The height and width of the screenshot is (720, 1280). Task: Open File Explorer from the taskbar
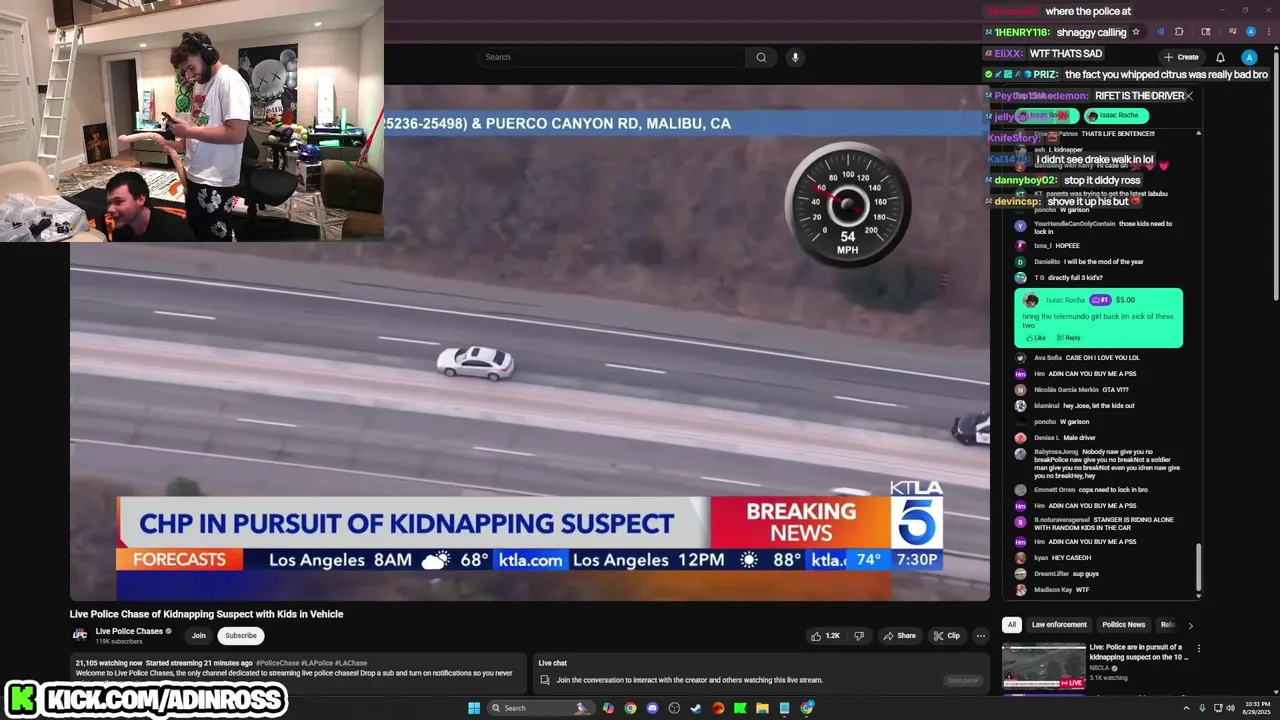coord(762,708)
